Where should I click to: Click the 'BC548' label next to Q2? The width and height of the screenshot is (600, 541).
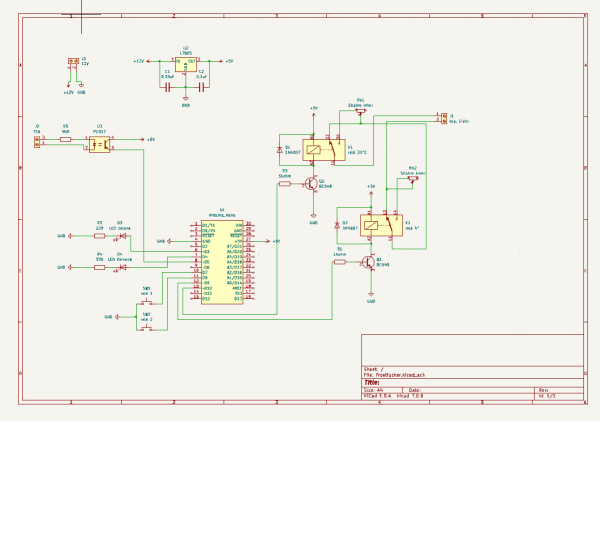(325, 187)
